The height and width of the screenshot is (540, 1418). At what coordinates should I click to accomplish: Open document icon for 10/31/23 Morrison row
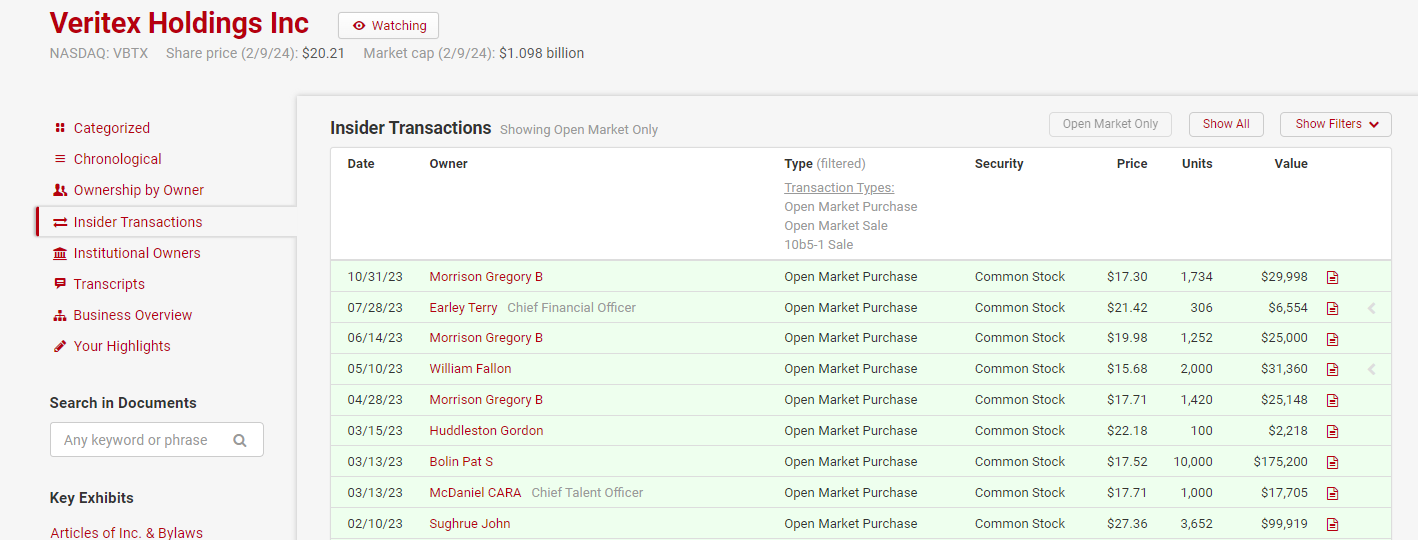(x=1332, y=277)
